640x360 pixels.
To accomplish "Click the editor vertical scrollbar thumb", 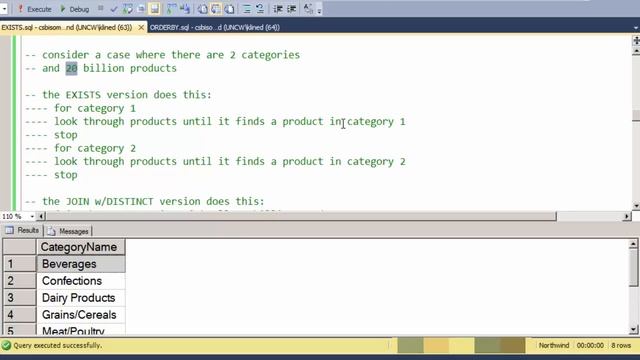I will (636, 115).
